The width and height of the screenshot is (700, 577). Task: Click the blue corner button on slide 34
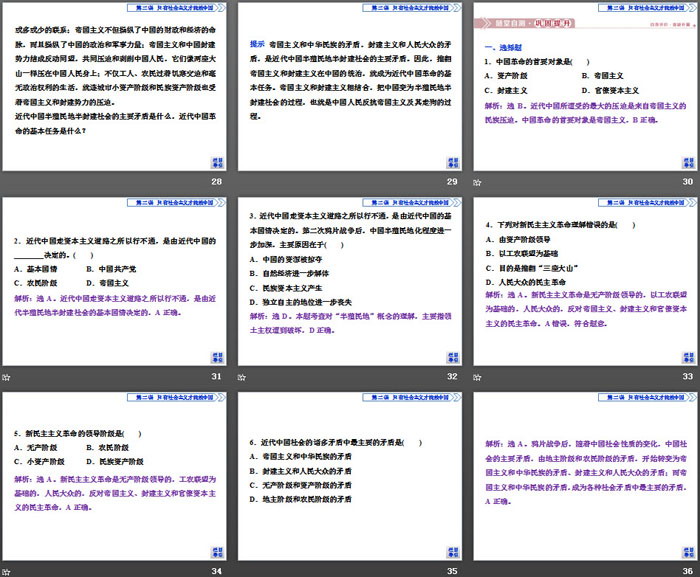(217, 550)
